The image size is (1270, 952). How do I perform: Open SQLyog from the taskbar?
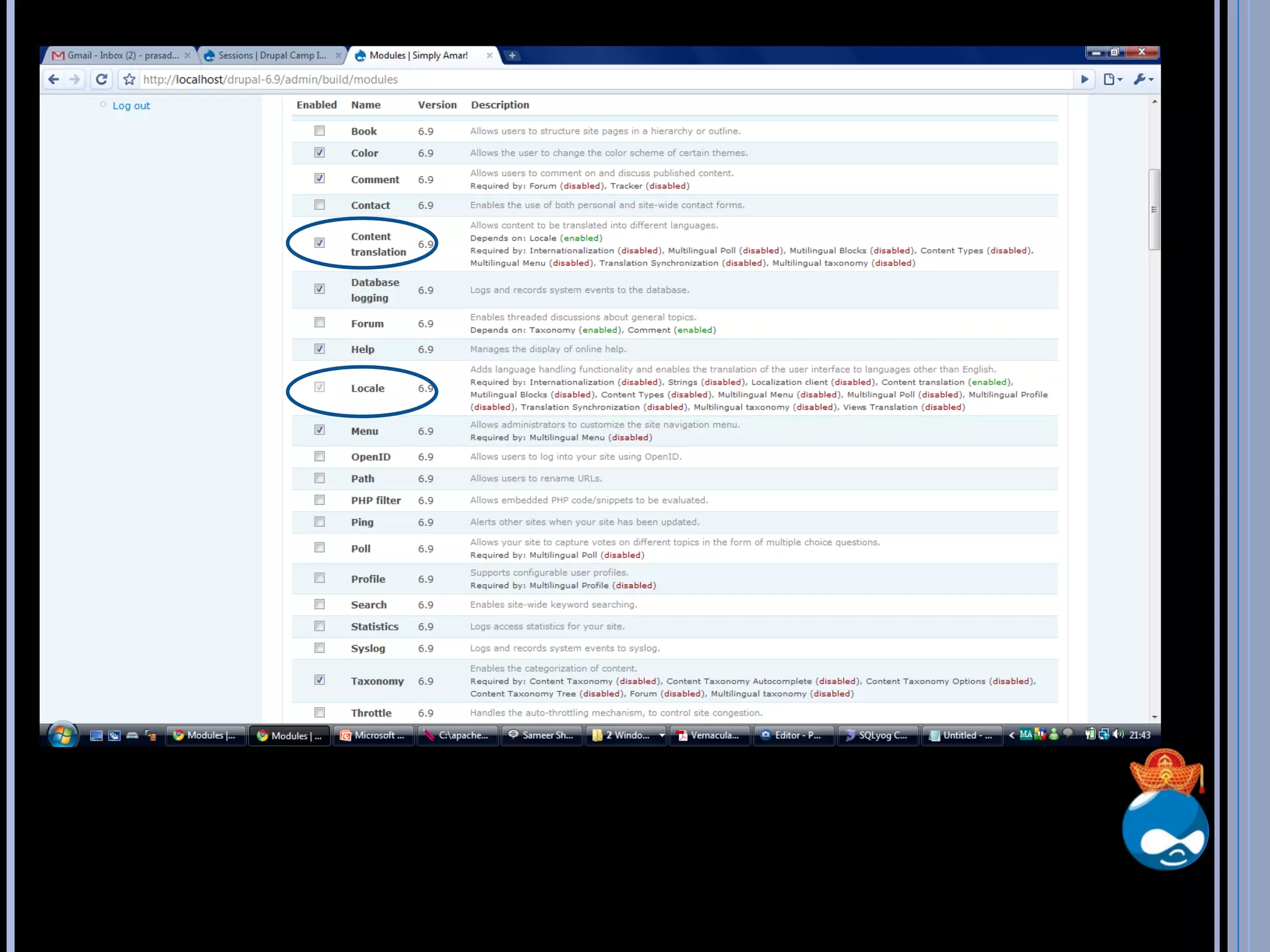pyautogui.click(x=877, y=736)
